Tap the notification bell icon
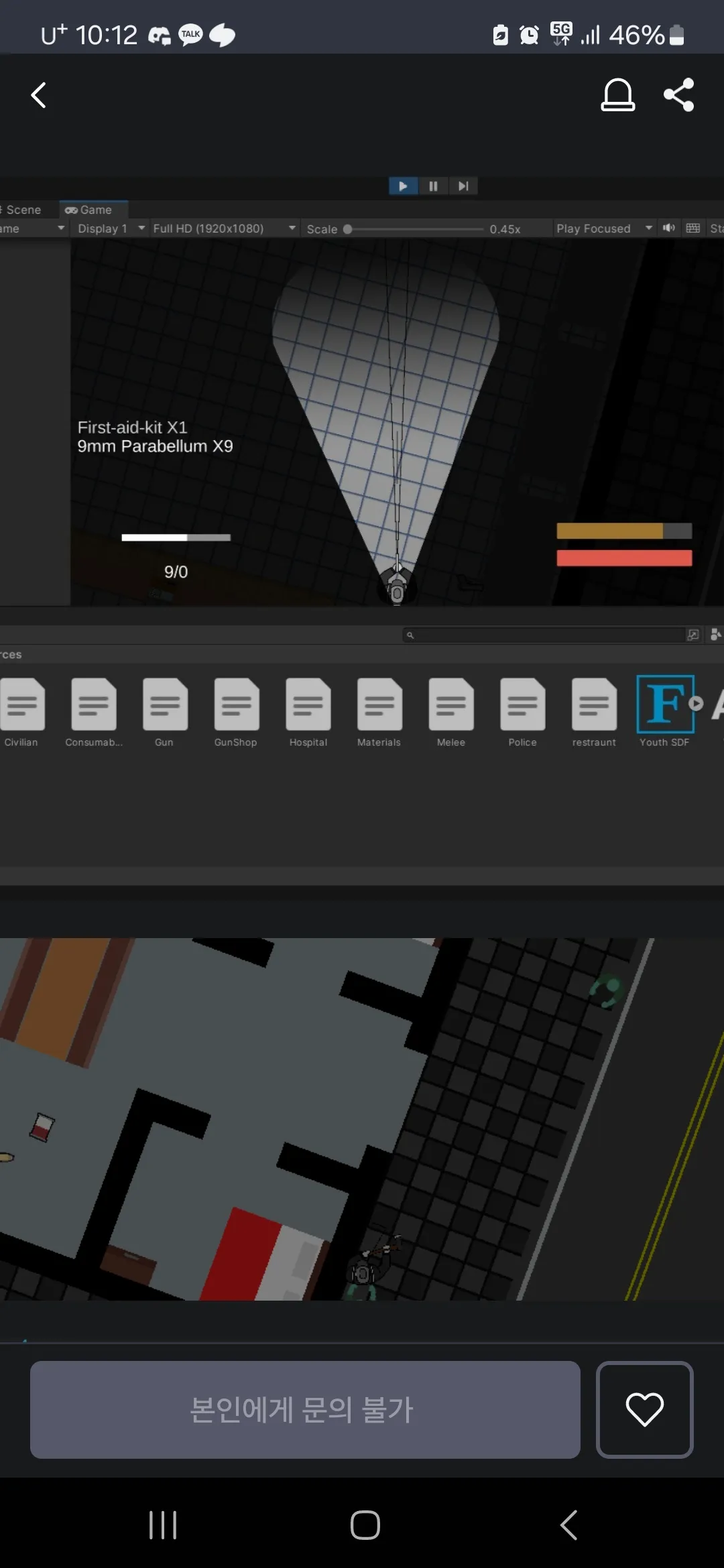This screenshot has height=1568, width=724. (x=617, y=94)
